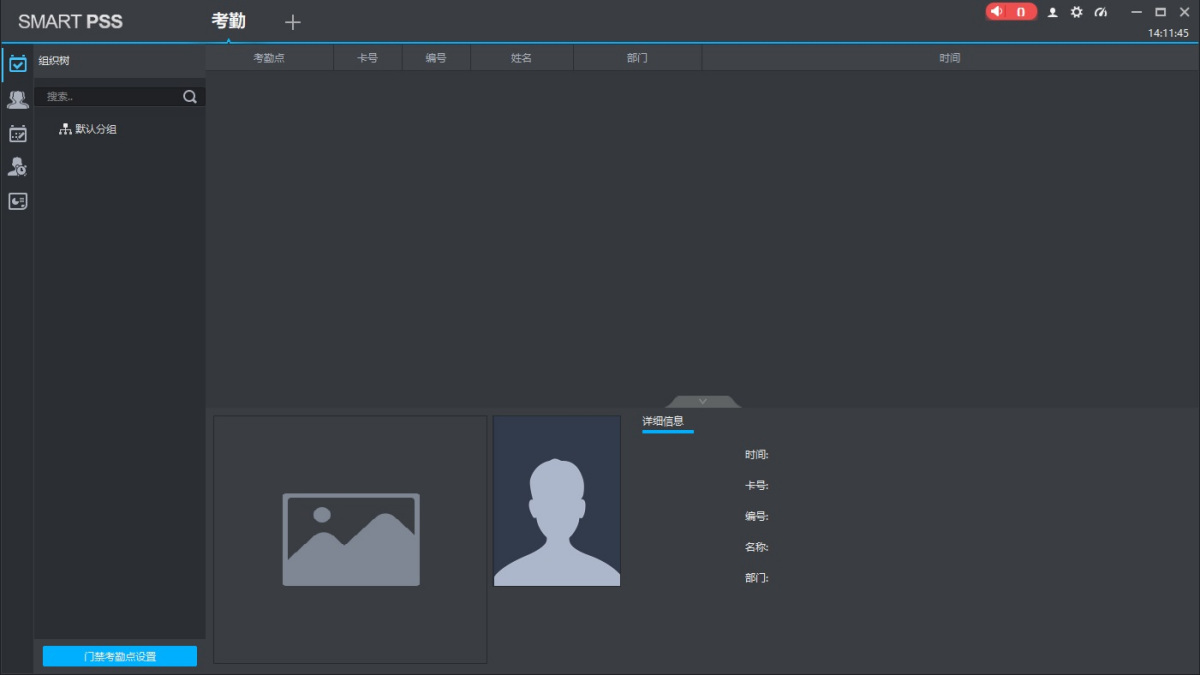This screenshot has height=675, width=1200.
Task: Click into the 搜索 input field
Action: pos(108,97)
